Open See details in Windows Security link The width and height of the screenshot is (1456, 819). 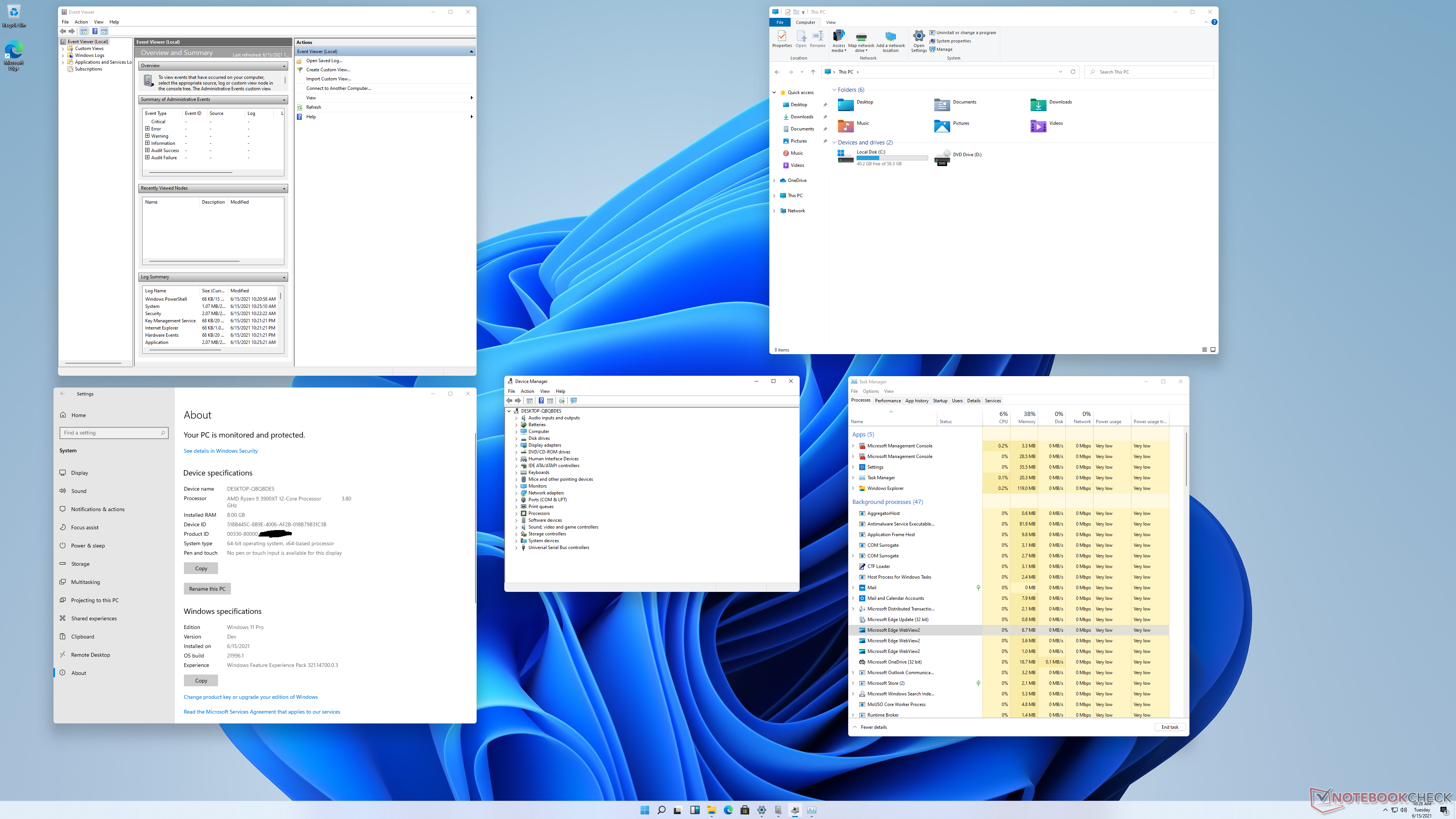[220, 450]
